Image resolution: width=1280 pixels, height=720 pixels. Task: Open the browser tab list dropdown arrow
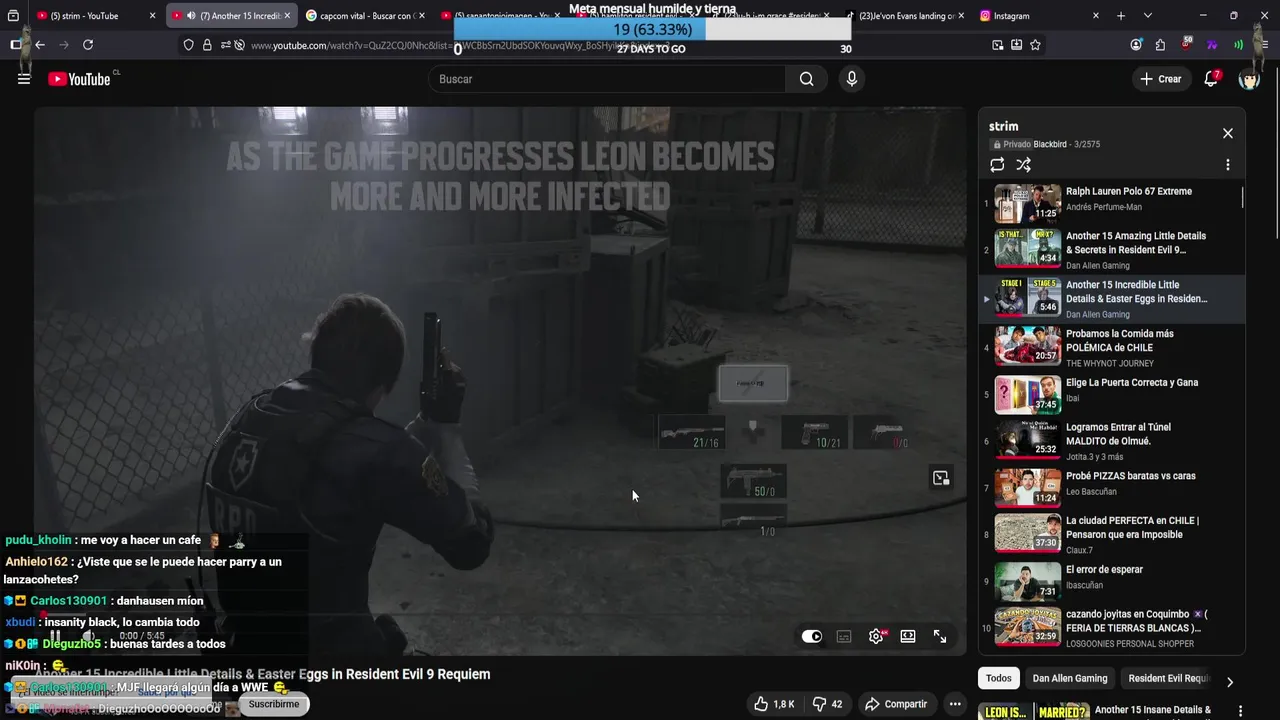[1147, 16]
